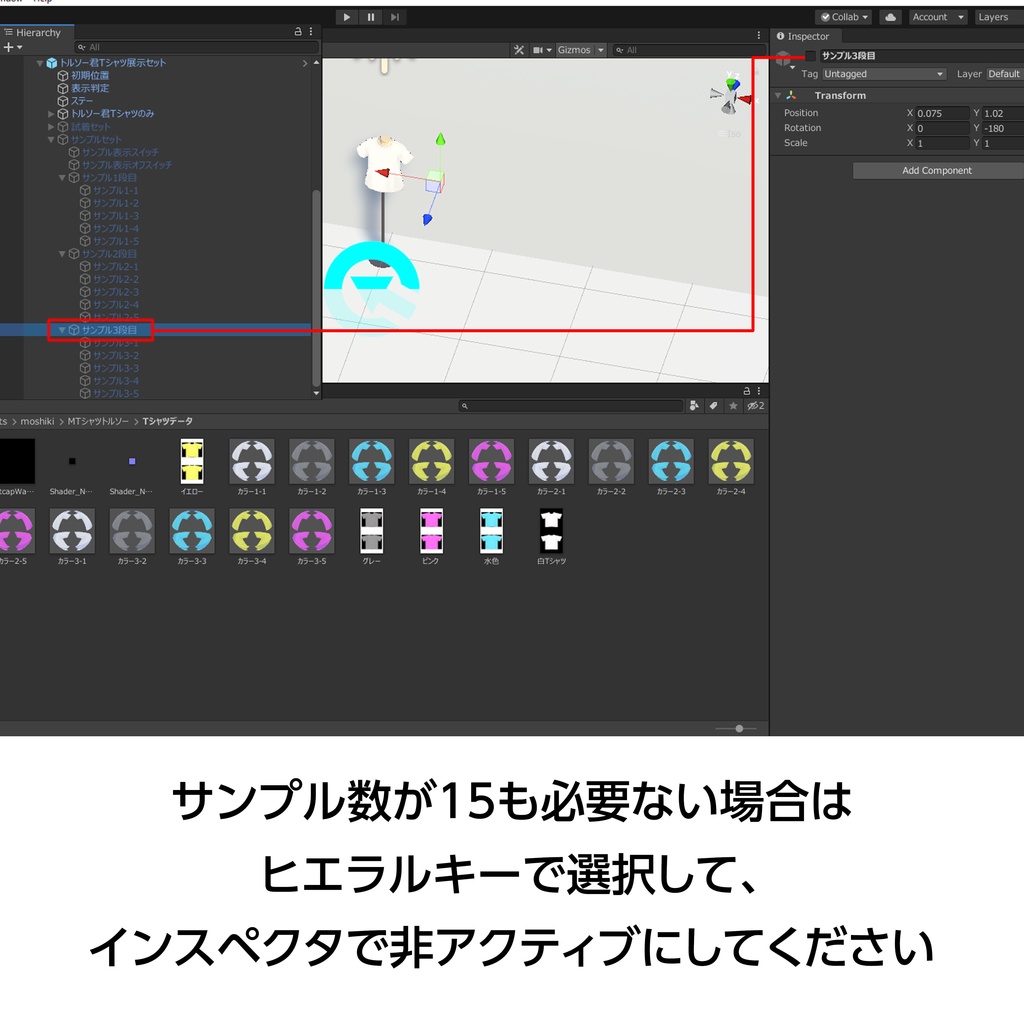Image resolution: width=1024 pixels, height=1024 pixels.
Task: Click the Position X field
Action: (x=942, y=113)
